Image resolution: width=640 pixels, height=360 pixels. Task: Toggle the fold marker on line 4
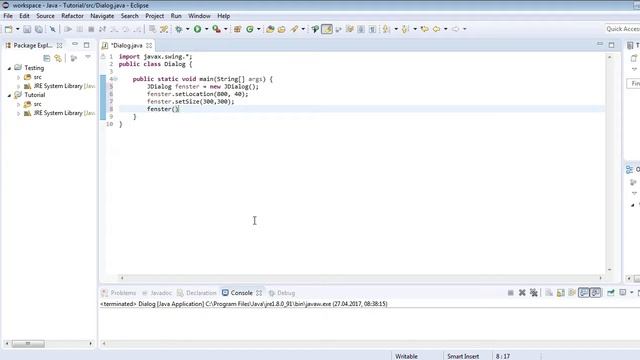(x=116, y=79)
